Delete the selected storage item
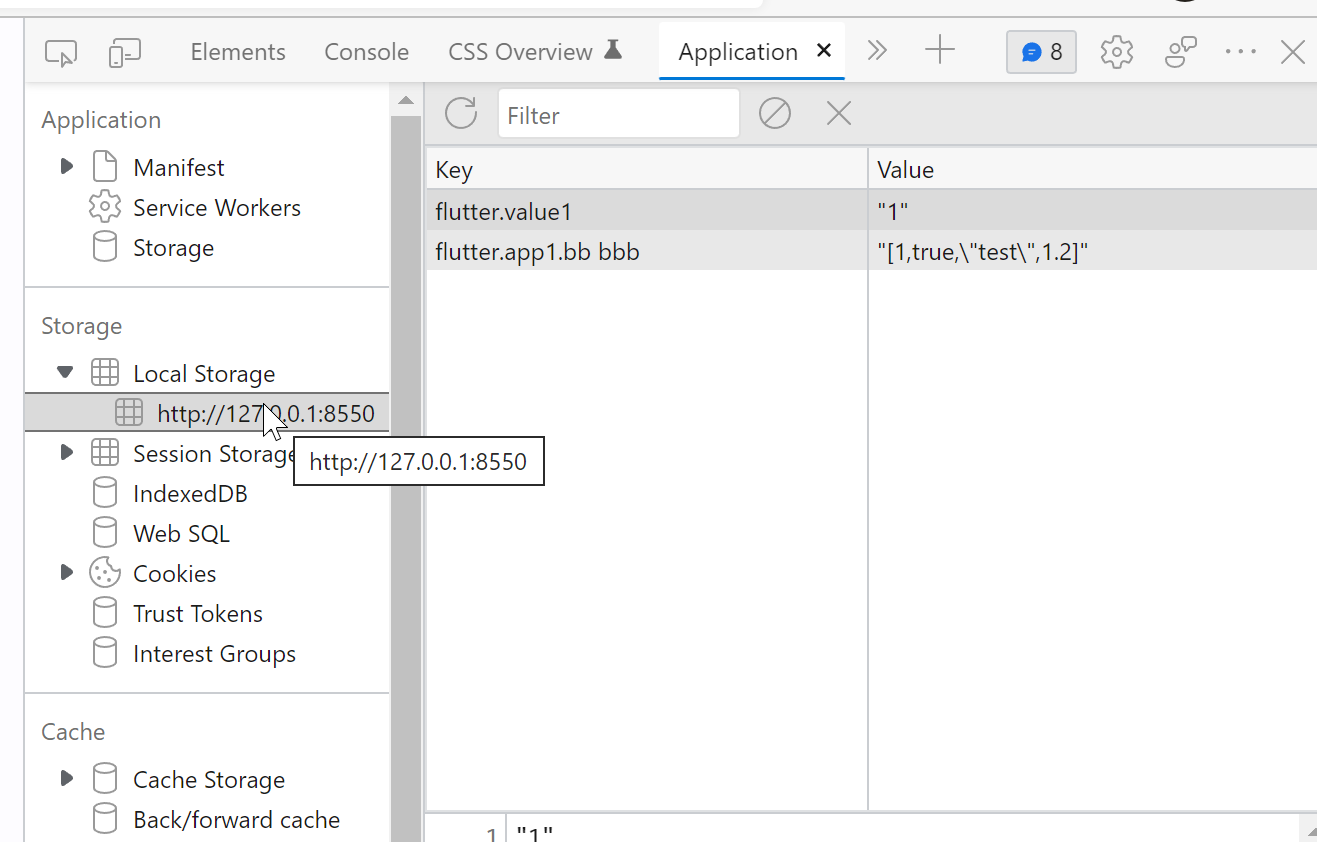1317x842 pixels. 838,113
